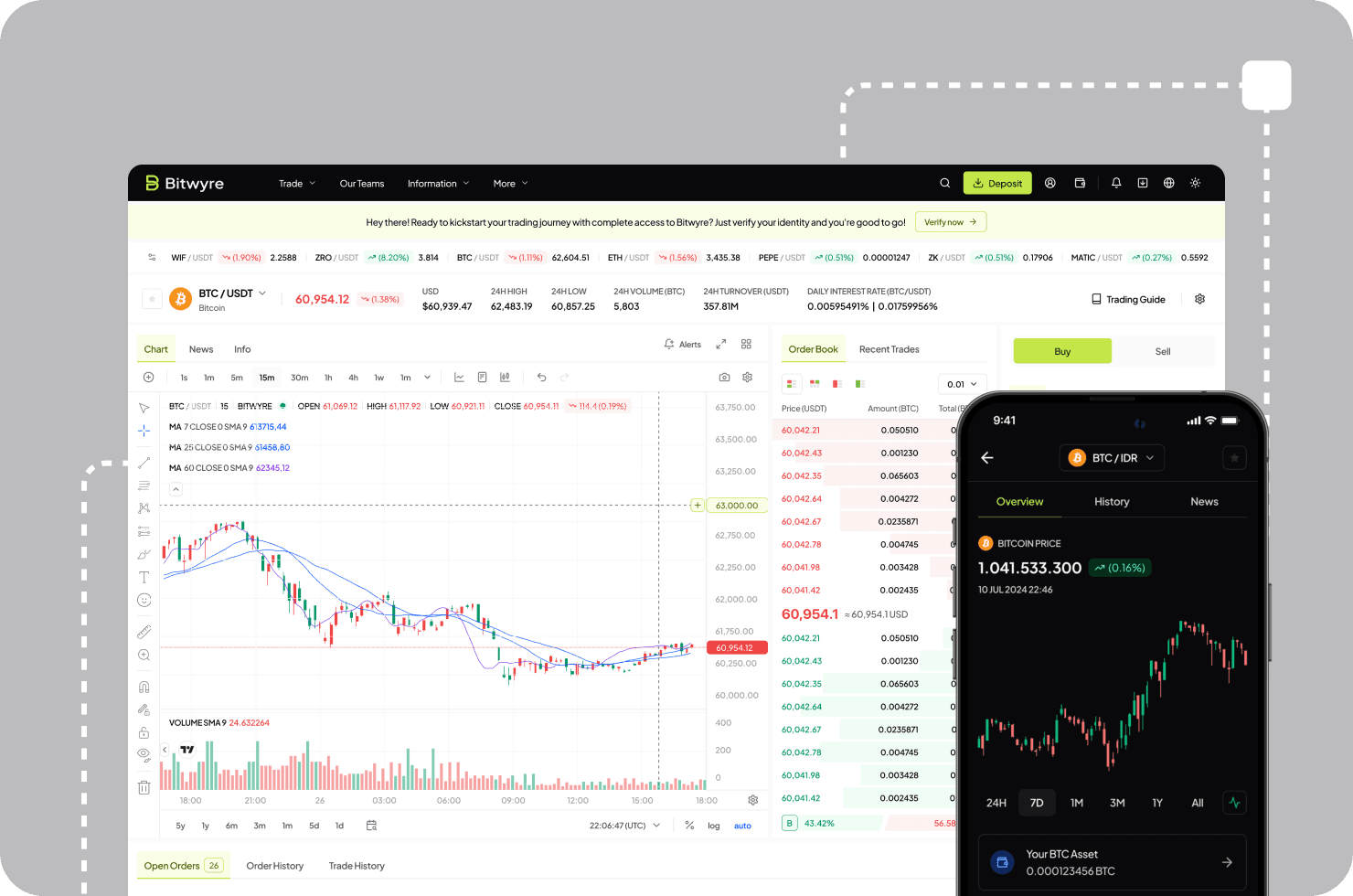
Task: Open Trade History tab
Action: (357, 866)
